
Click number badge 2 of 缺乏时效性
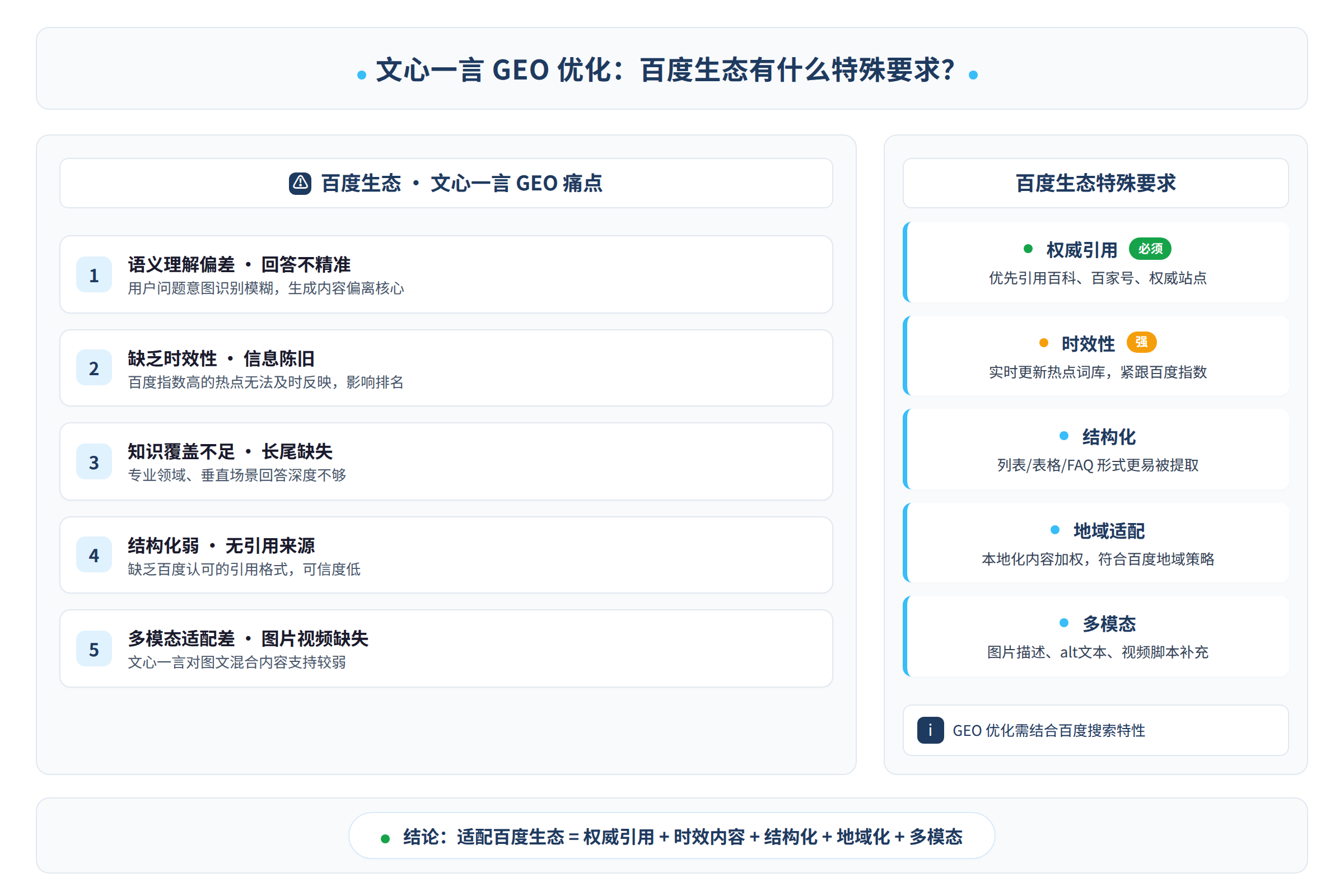pyautogui.click(x=94, y=368)
